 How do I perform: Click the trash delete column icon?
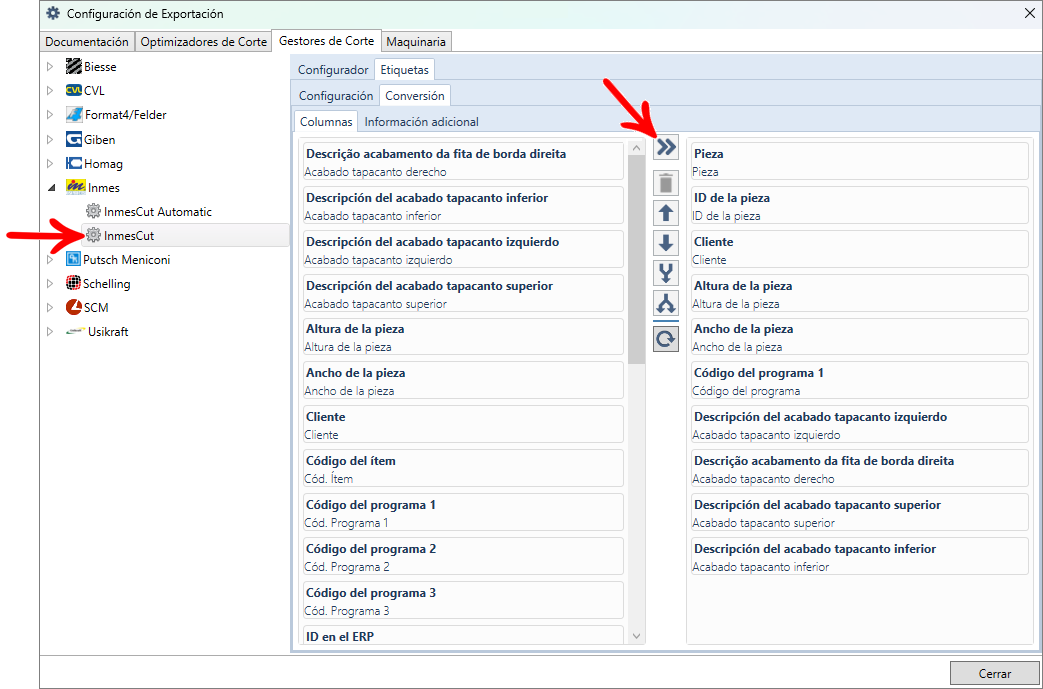pos(666,183)
